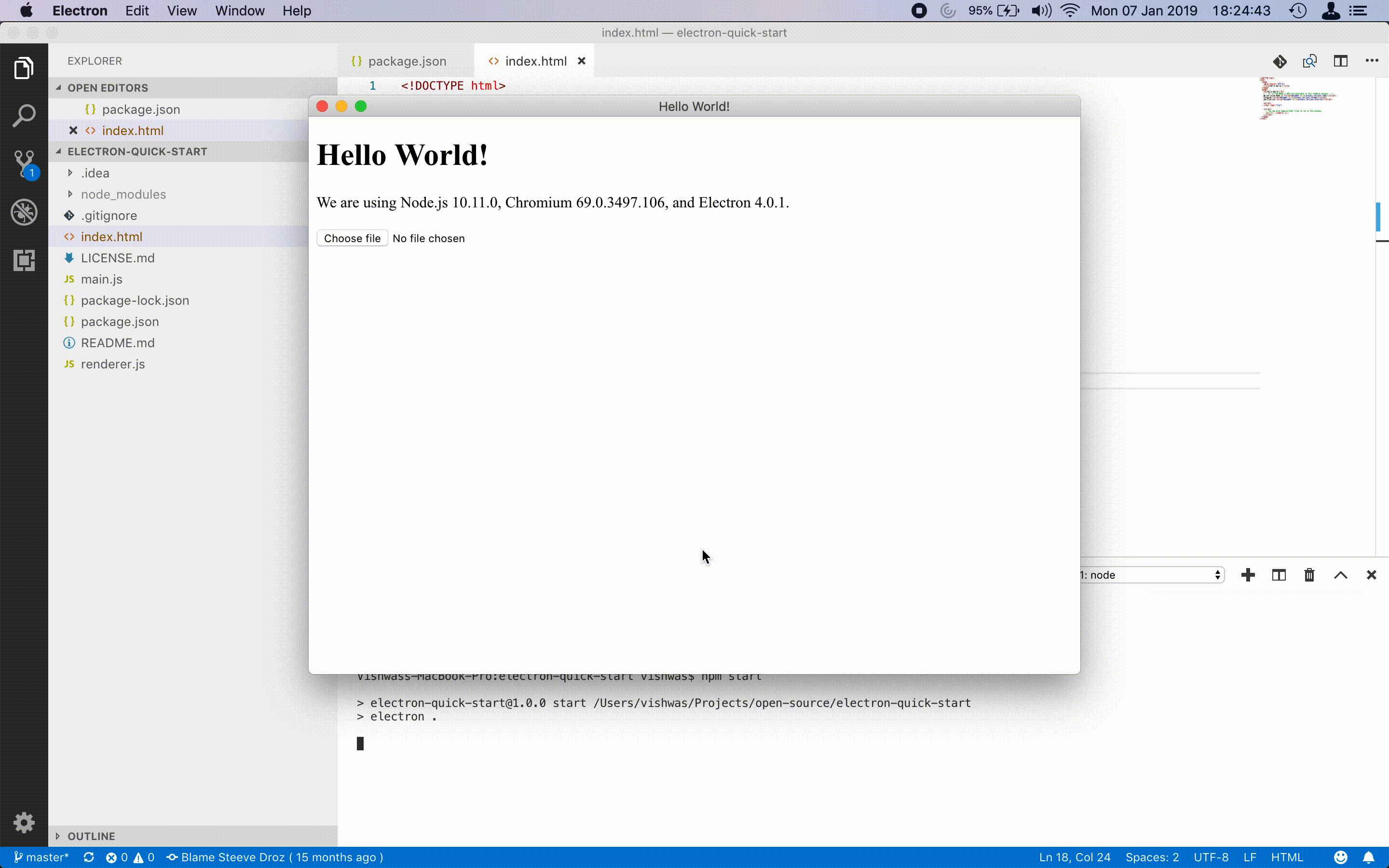Click Ln 18, Col 24 in status bar

1075,857
